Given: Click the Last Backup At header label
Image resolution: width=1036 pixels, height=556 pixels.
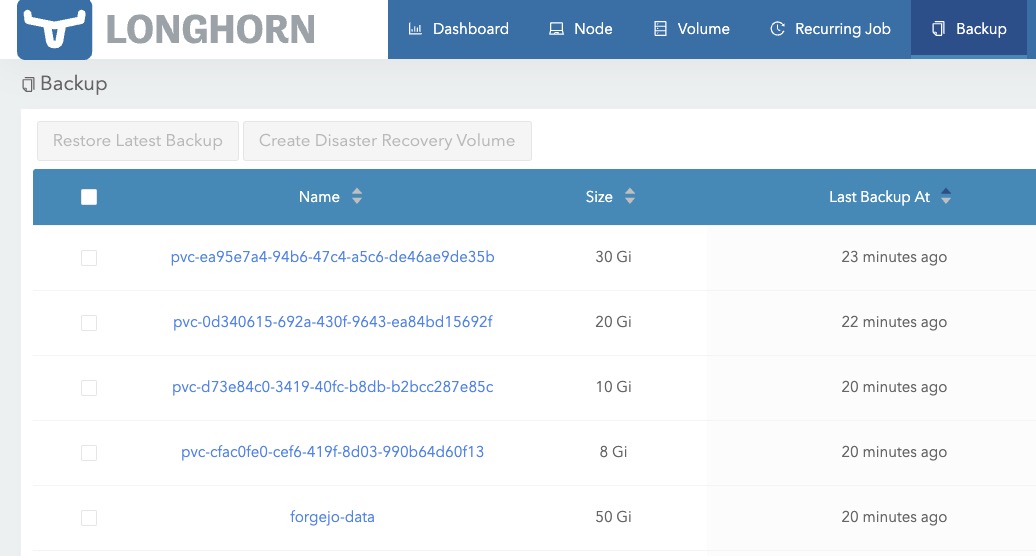Looking at the screenshot, I should coord(879,197).
